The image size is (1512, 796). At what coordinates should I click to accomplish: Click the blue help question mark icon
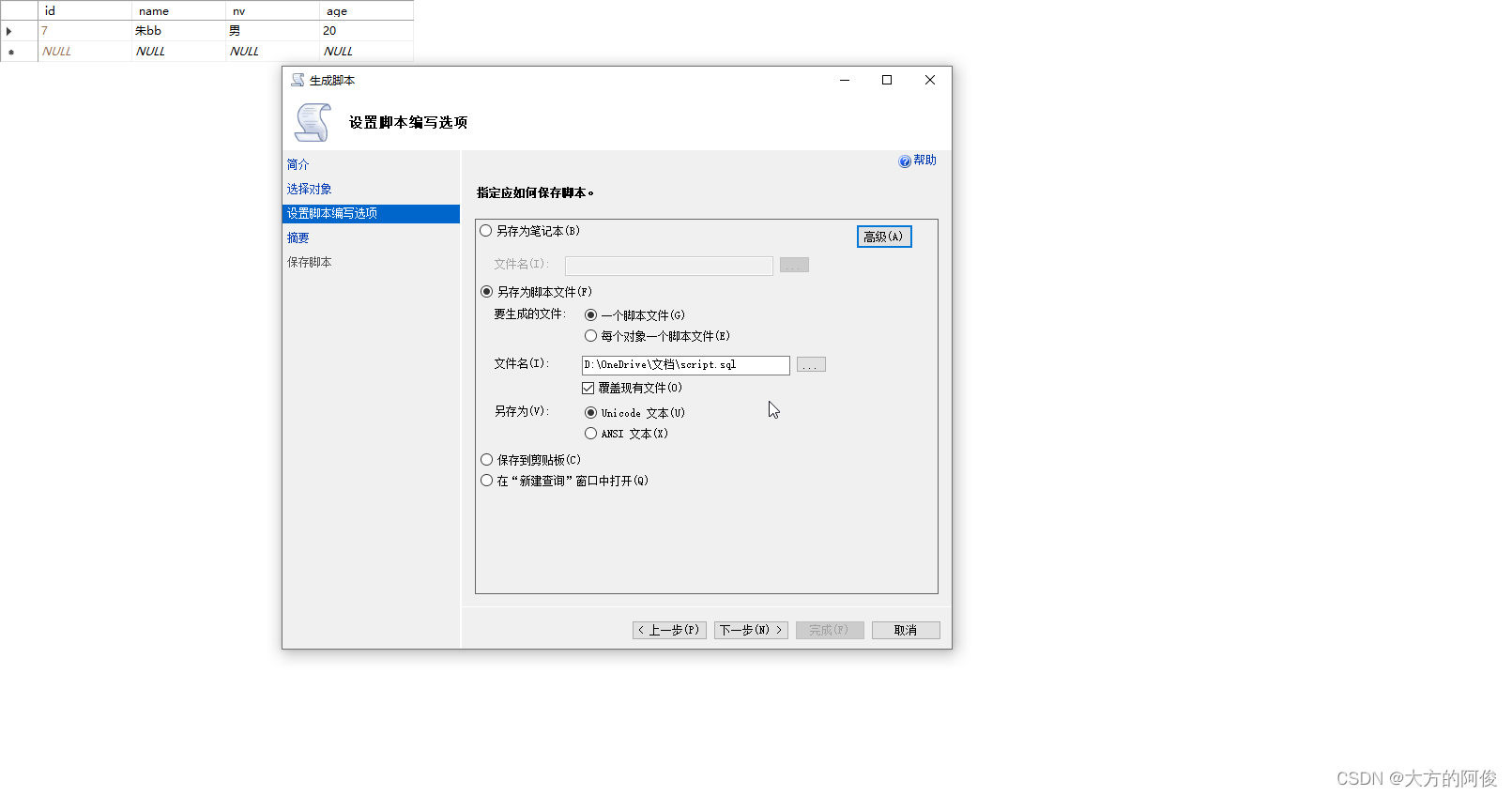904,161
